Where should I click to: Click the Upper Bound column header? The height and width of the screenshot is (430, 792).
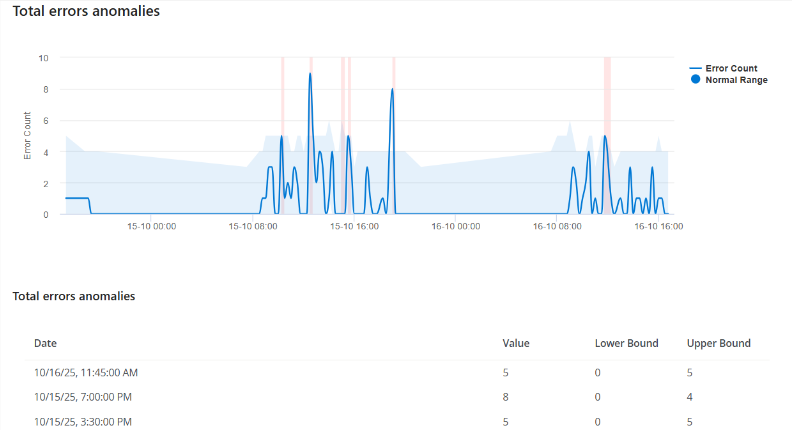pos(718,343)
